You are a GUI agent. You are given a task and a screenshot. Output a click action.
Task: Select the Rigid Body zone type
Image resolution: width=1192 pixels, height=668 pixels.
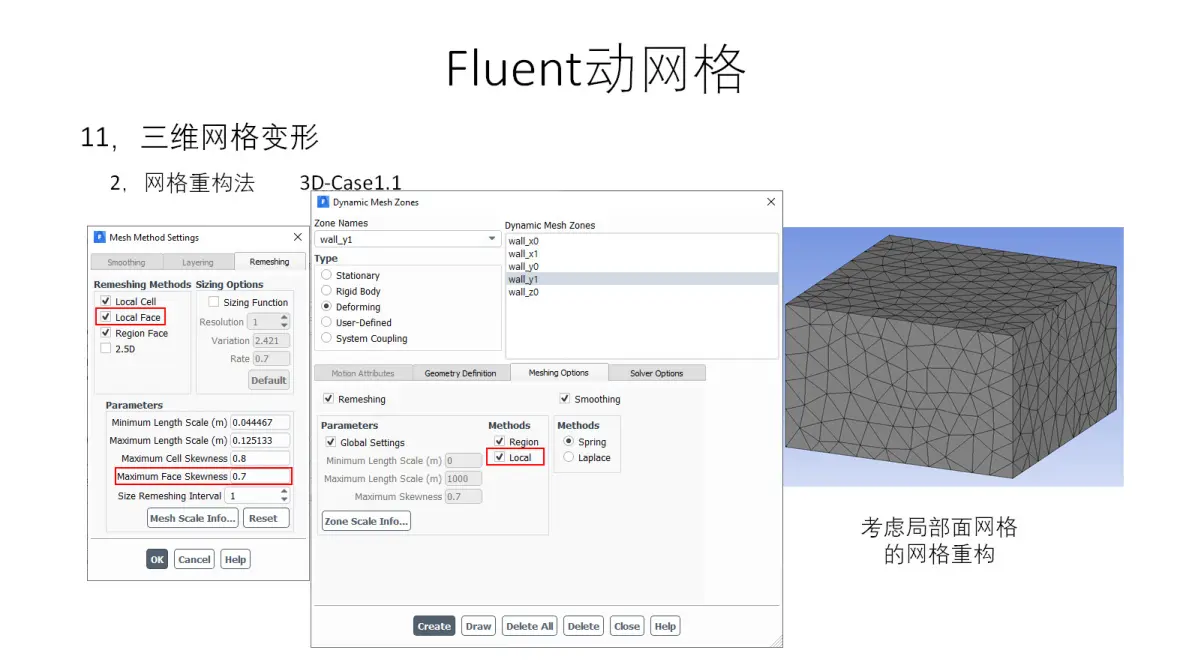tap(326, 290)
